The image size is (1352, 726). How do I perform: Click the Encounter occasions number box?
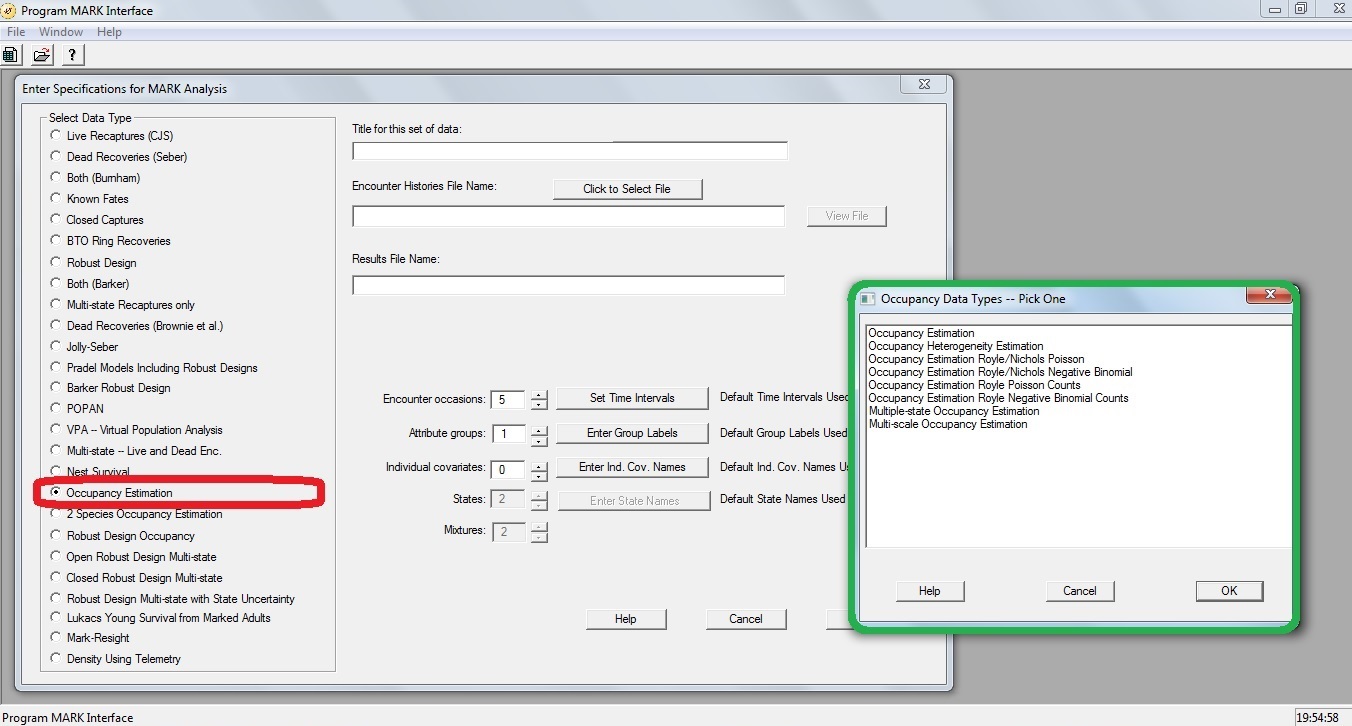point(507,400)
